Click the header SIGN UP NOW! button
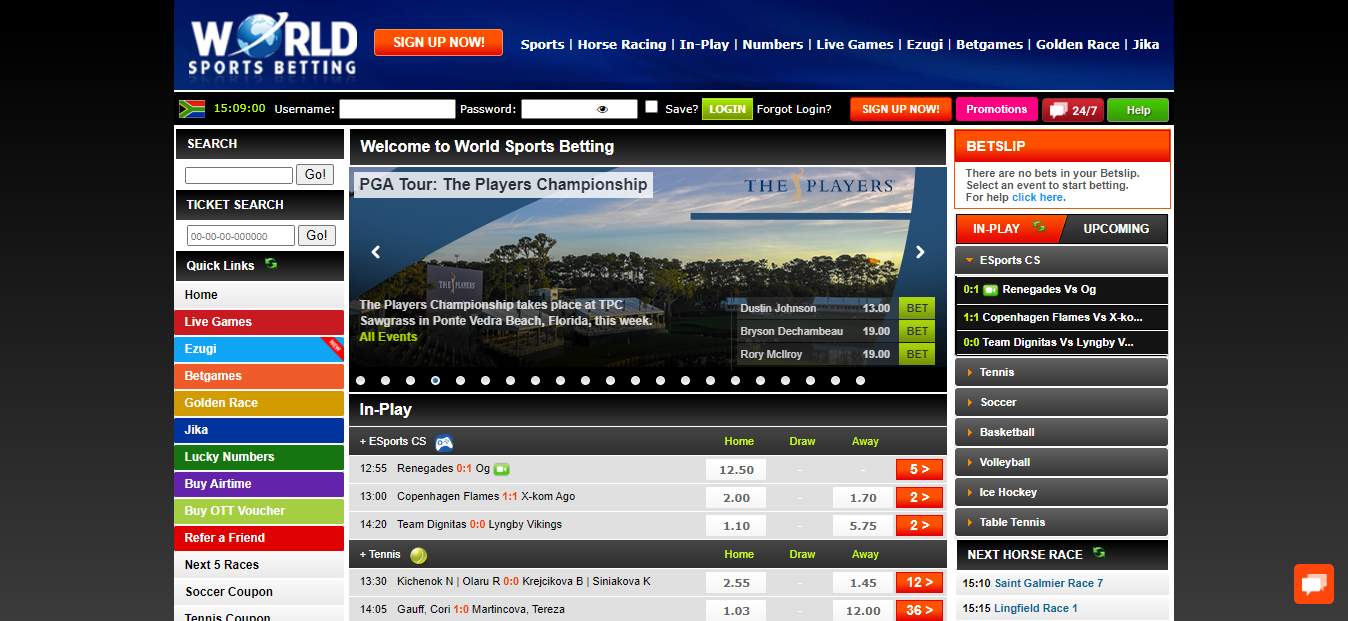1348x621 pixels. (x=438, y=42)
